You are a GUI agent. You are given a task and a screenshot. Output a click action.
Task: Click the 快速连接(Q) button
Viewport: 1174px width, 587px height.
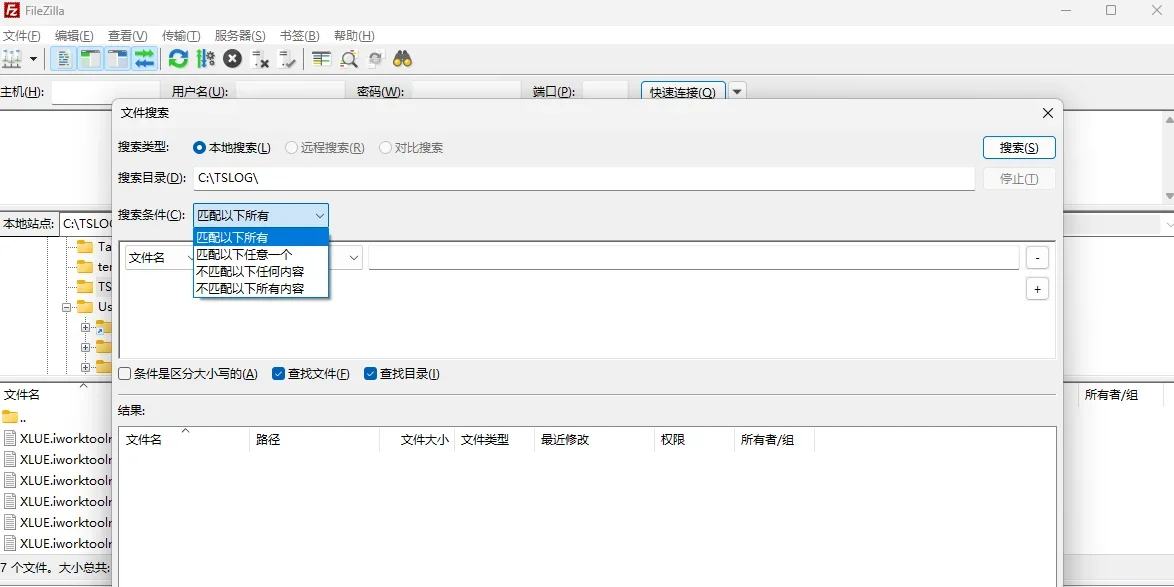click(x=683, y=92)
